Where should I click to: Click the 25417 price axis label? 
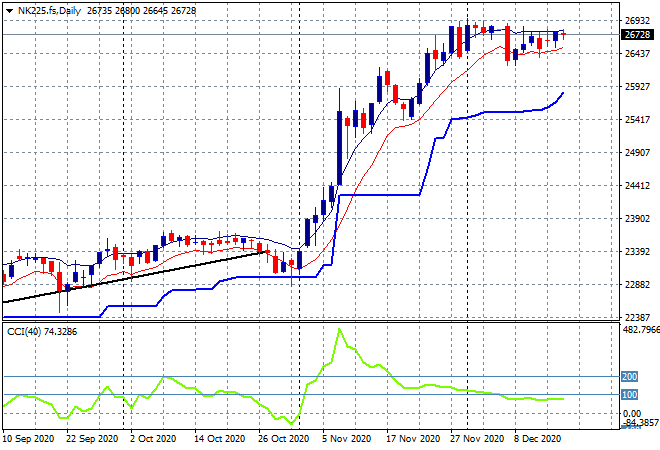[x=637, y=120]
